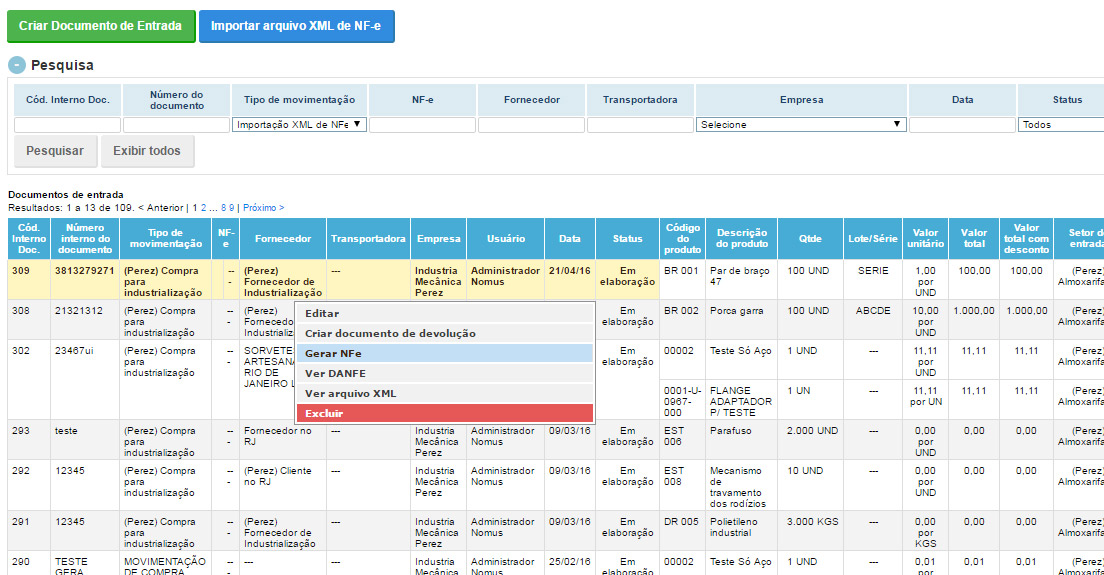The width and height of the screenshot is (1104, 575).
Task: Click the Data filter input field
Action: 962,125
